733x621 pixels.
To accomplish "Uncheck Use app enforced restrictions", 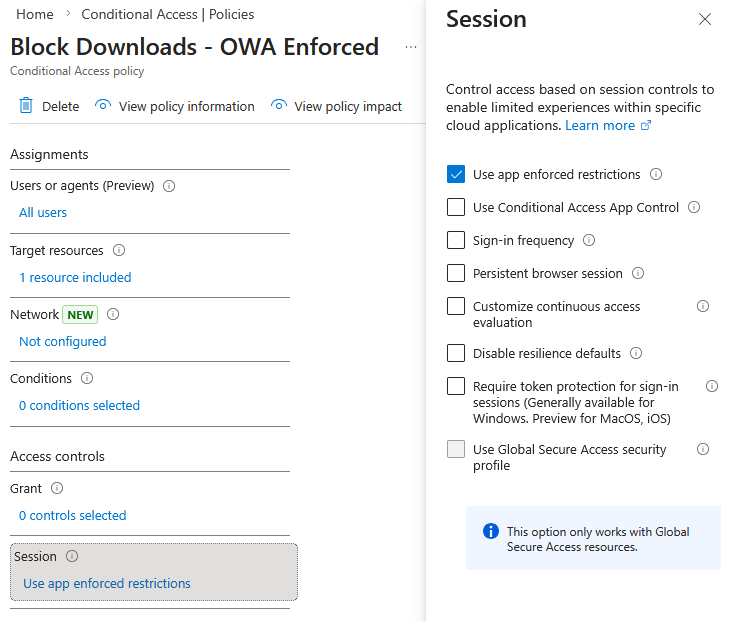I will click(x=456, y=174).
